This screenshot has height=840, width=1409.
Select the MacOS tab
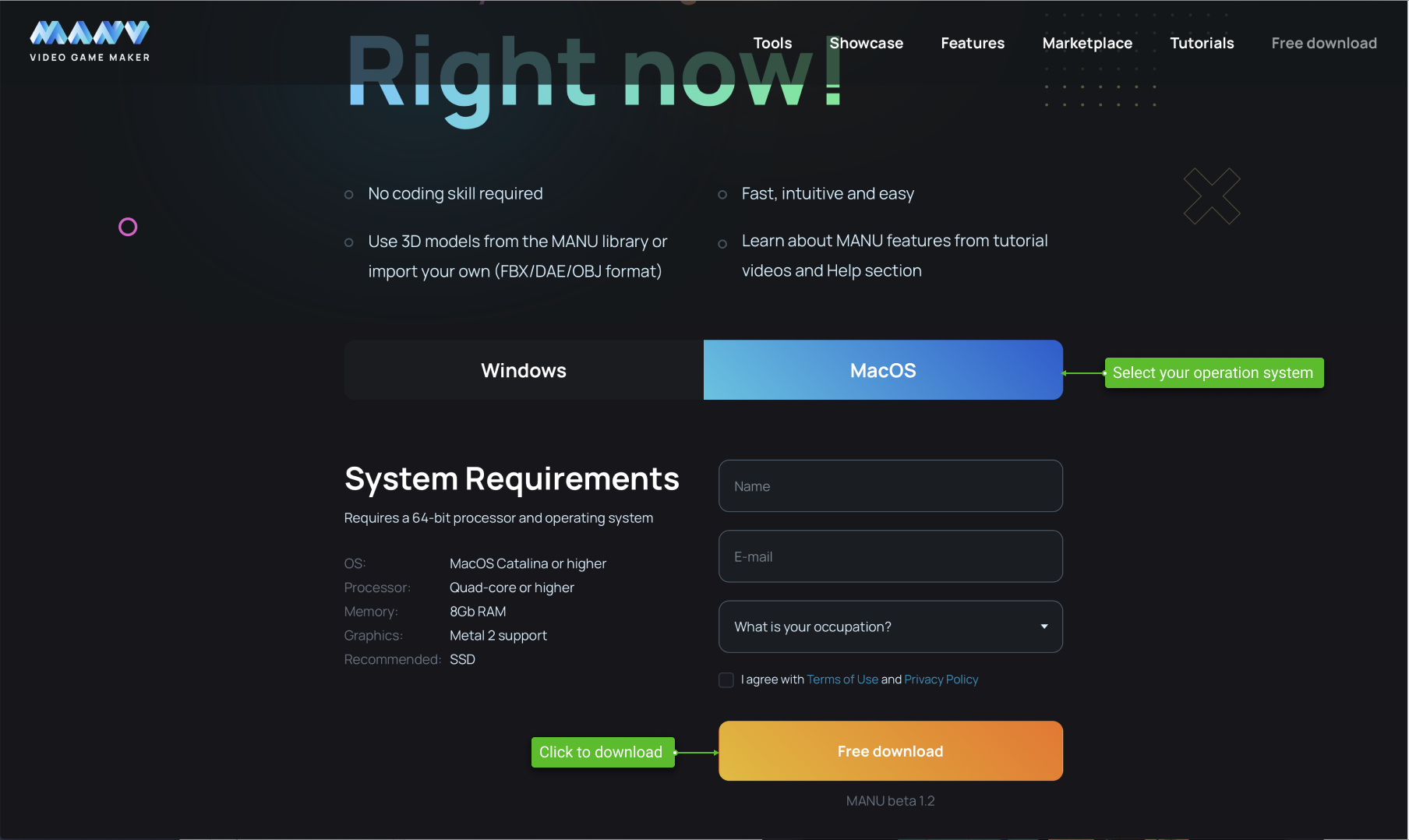882,370
